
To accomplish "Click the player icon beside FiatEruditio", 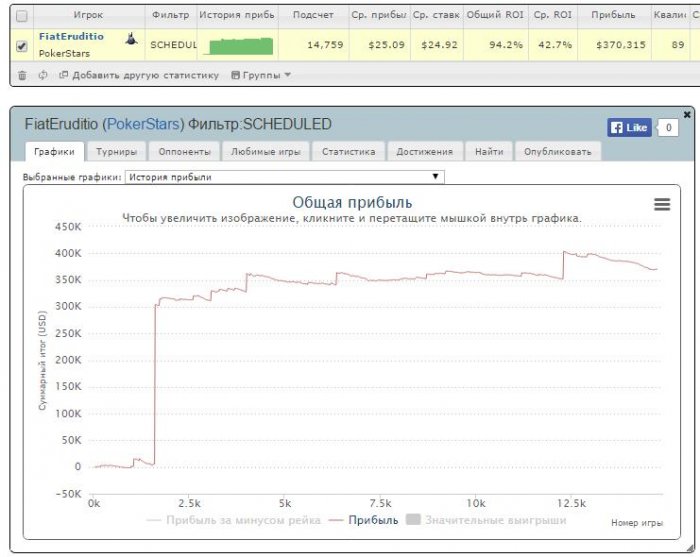I will [131, 39].
